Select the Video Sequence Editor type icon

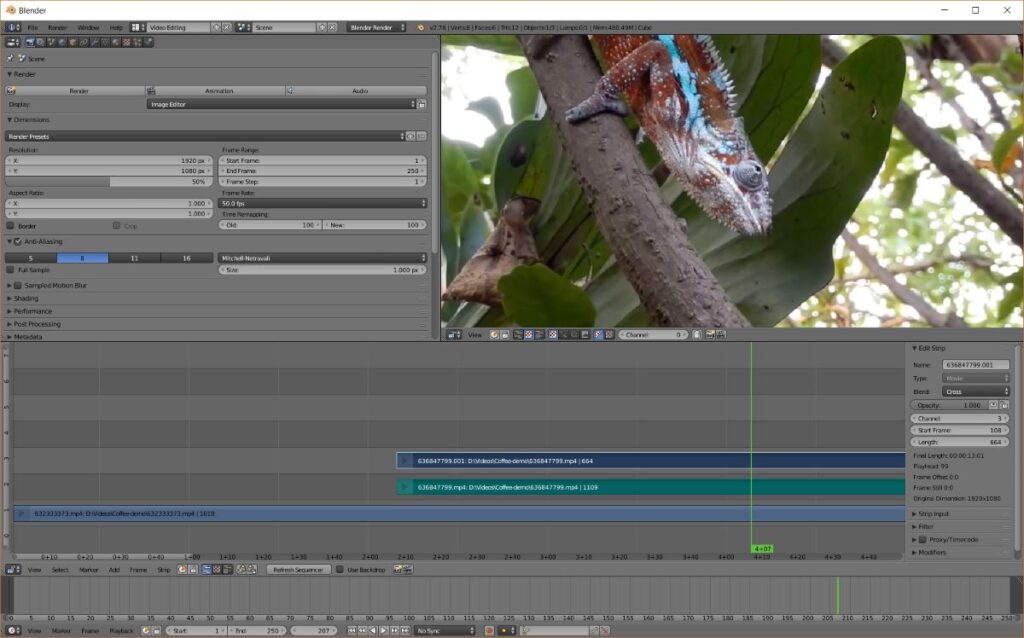pos(14,569)
